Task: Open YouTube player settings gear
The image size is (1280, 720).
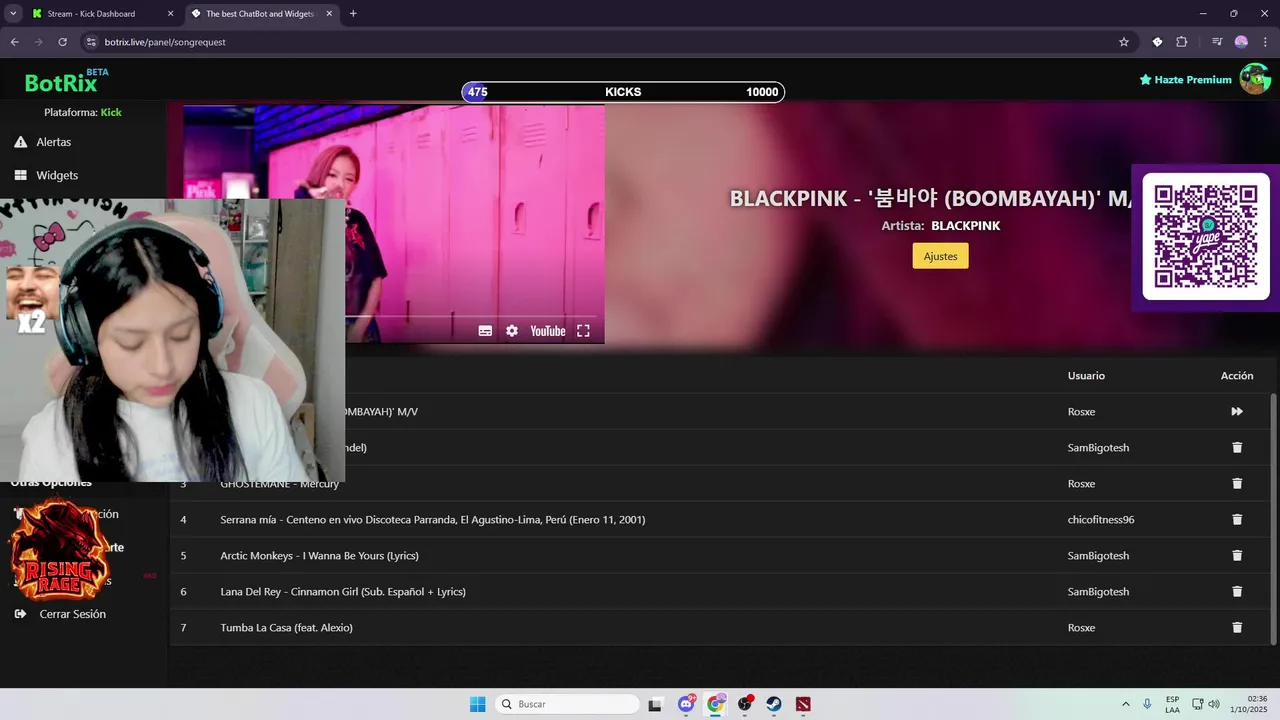Action: tap(512, 331)
